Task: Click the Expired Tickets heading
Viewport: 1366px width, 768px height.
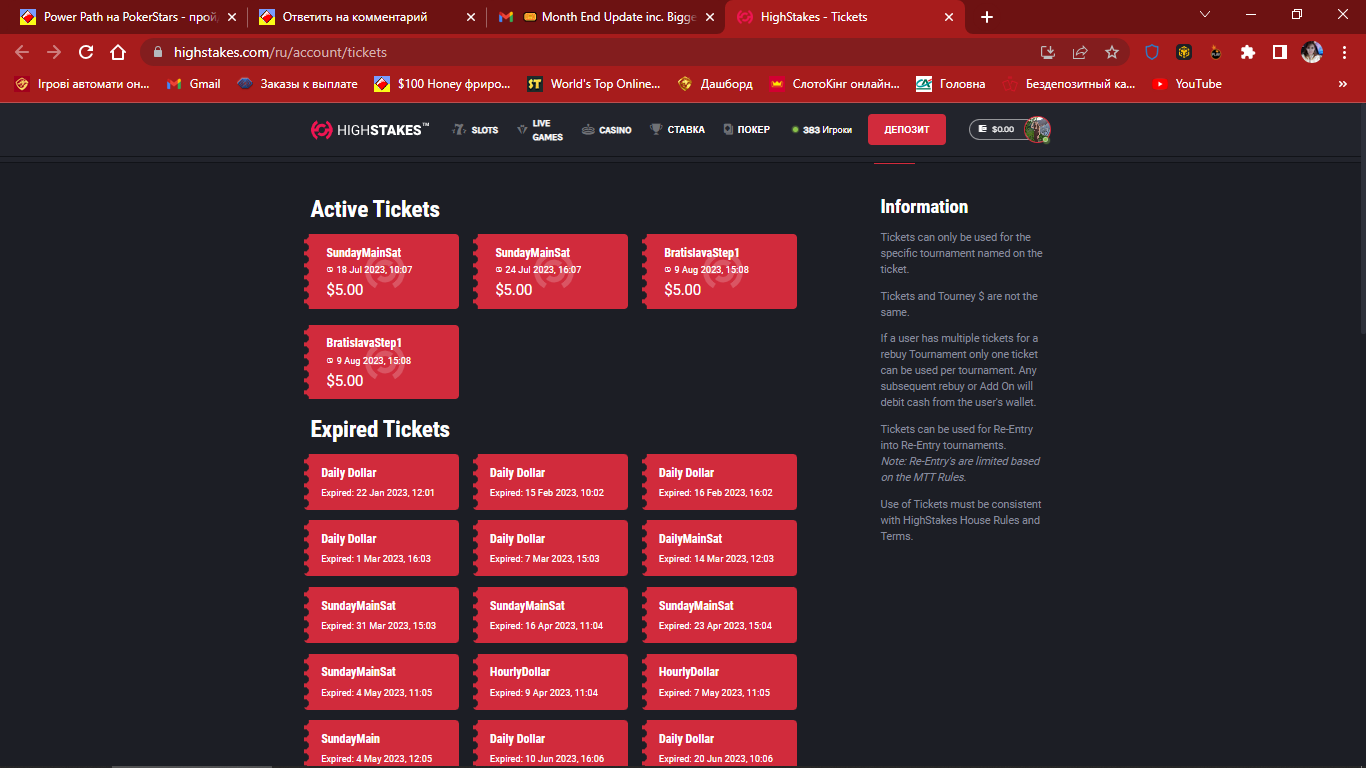Action: coord(380,429)
